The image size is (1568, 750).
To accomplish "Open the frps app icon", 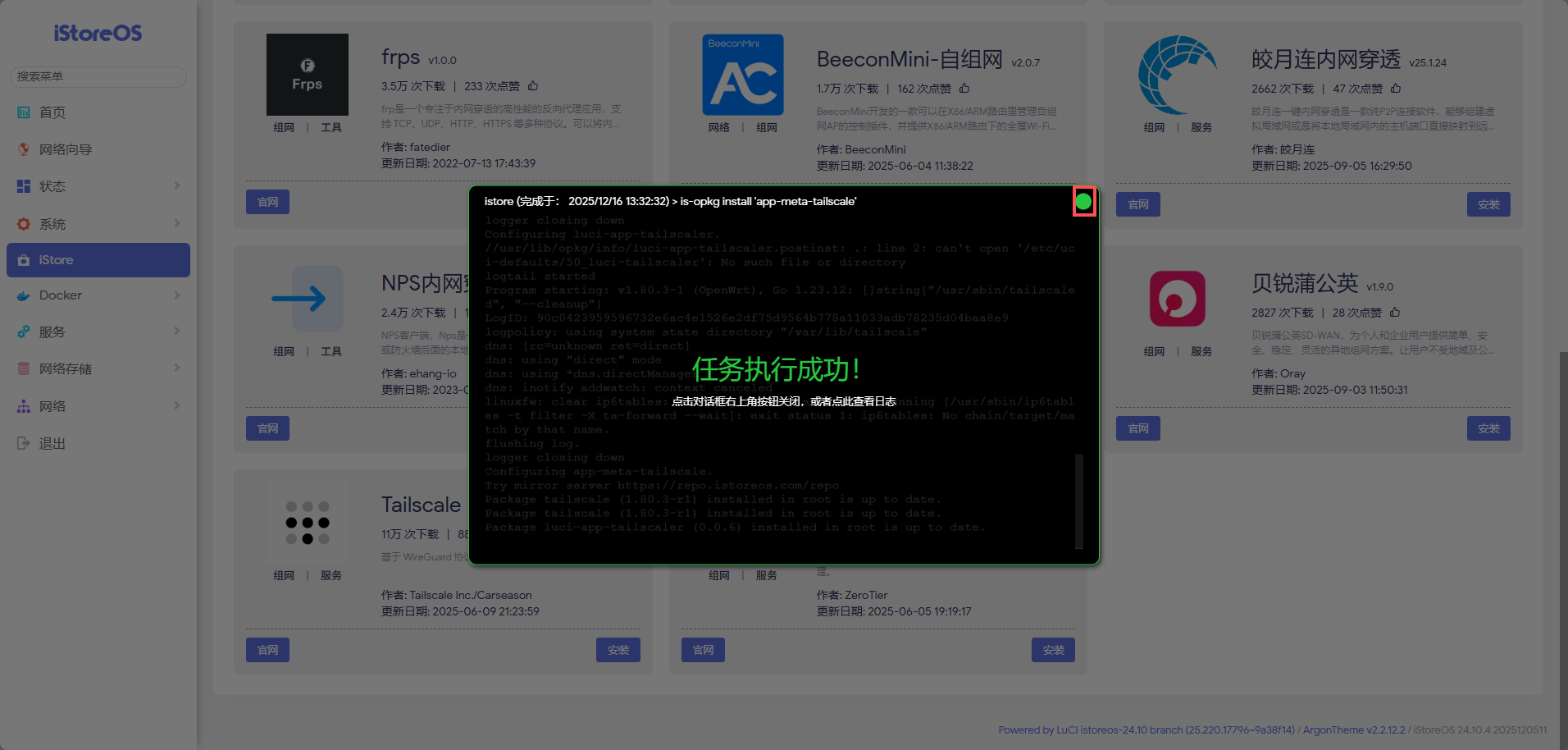I will click(308, 74).
